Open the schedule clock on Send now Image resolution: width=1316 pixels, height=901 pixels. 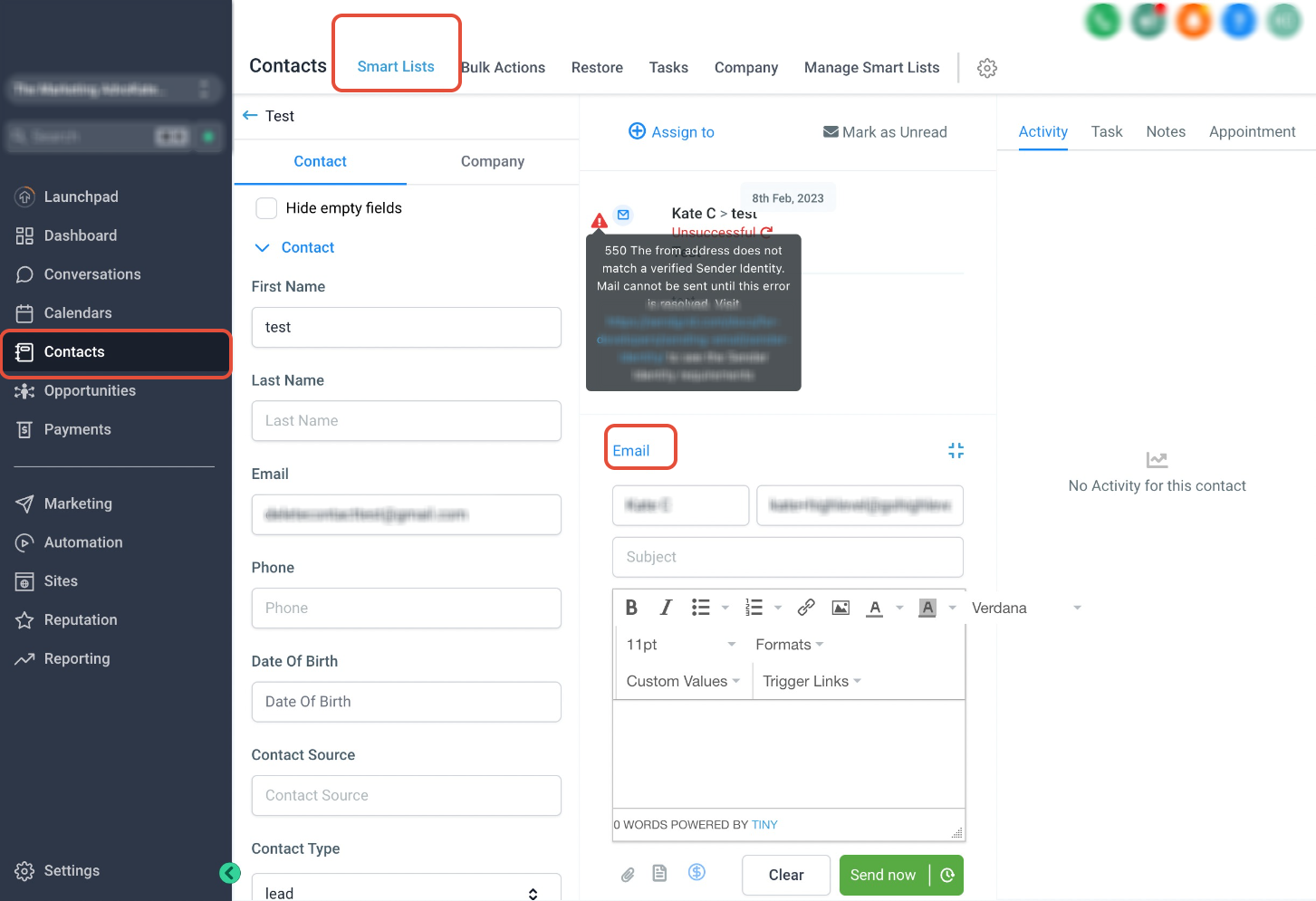(x=947, y=875)
